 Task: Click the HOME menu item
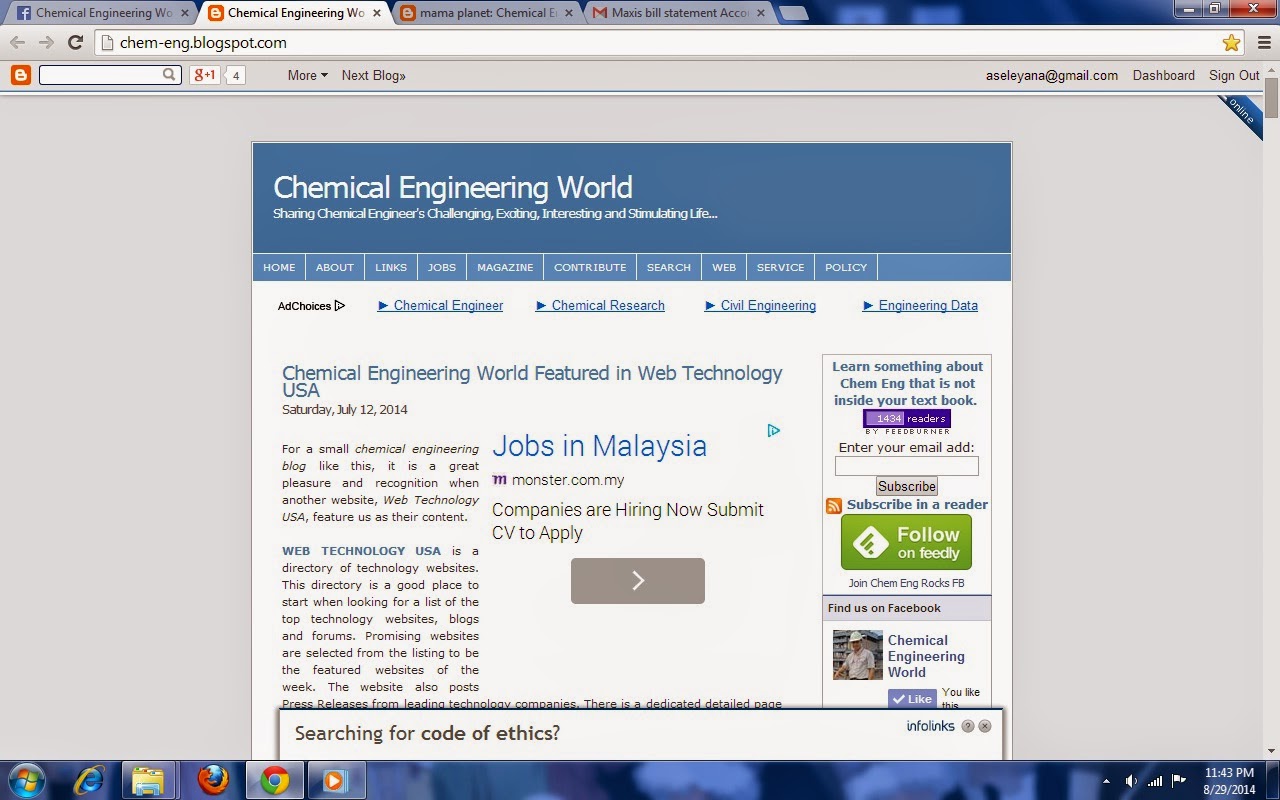point(279,267)
